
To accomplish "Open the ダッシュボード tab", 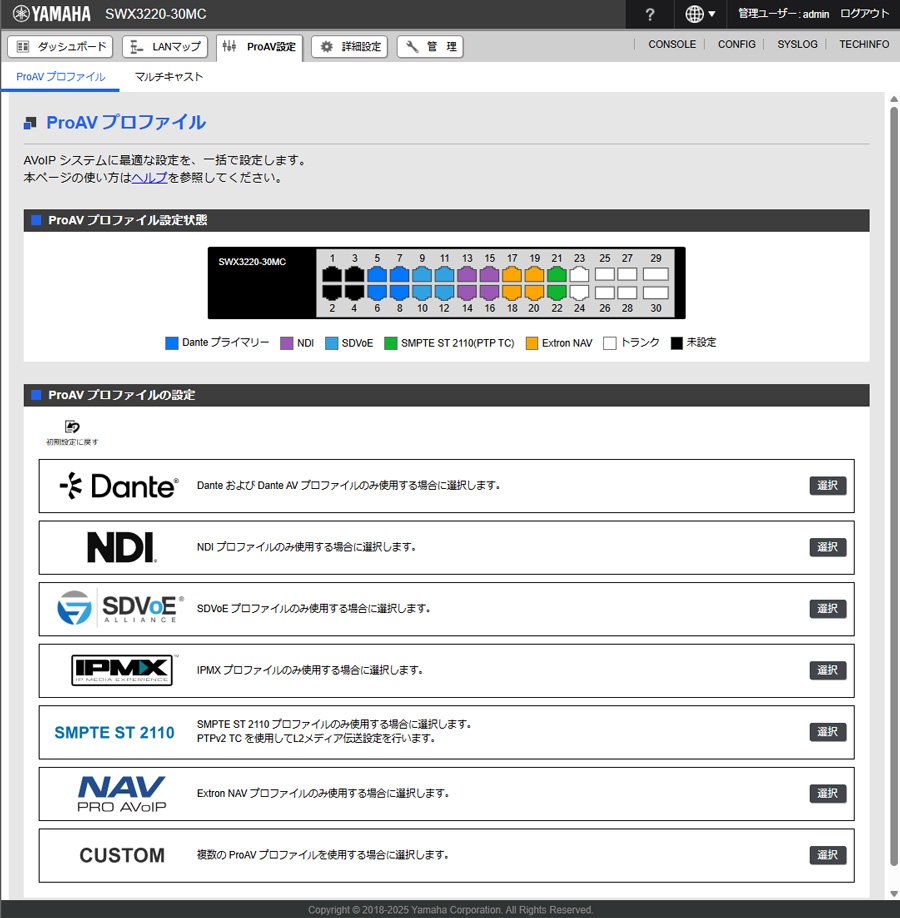I will tap(62, 47).
